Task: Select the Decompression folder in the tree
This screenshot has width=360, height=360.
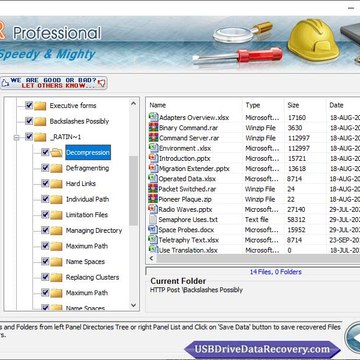Action: pyautogui.click(x=88, y=153)
